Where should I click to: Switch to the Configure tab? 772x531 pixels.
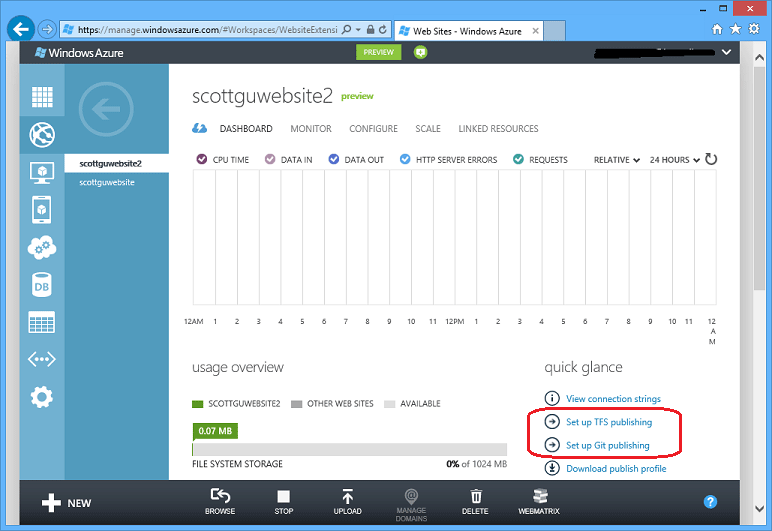(373, 129)
